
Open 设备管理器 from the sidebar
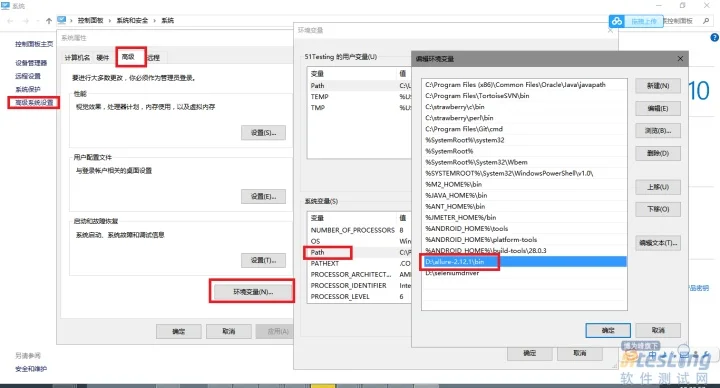(x=31, y=63)
